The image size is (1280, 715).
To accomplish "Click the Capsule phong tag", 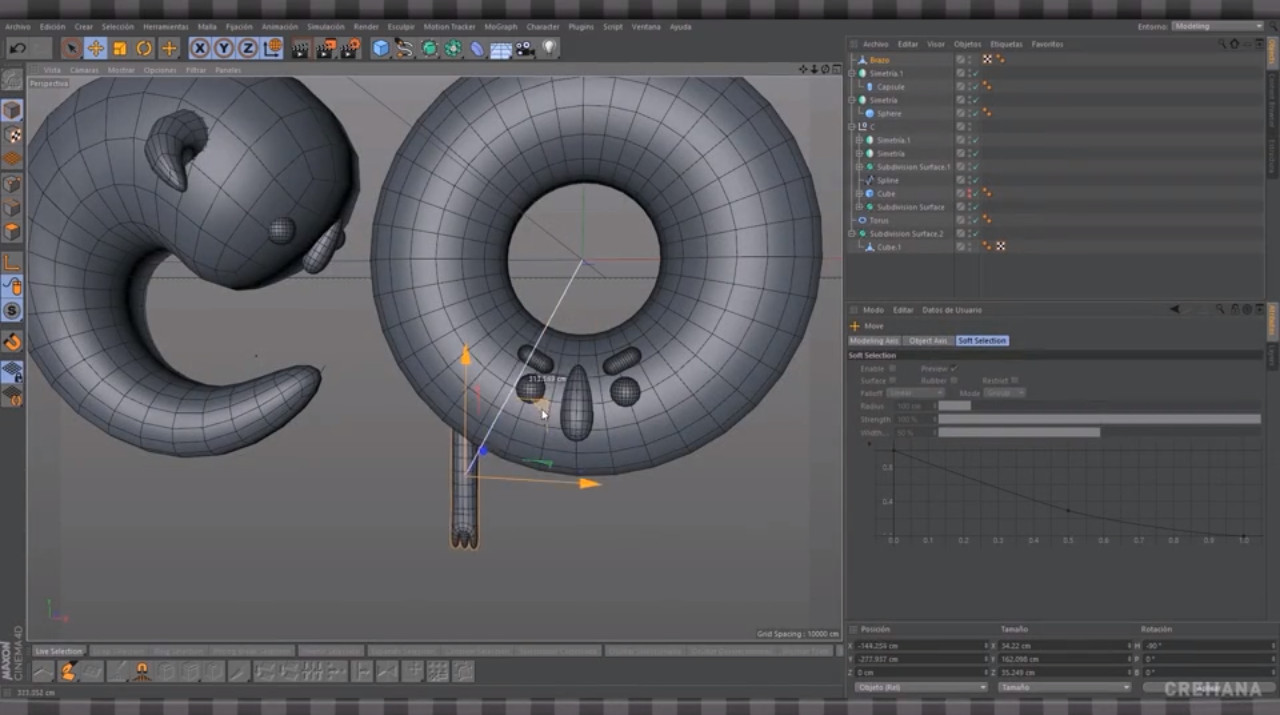I will [987, 87].
